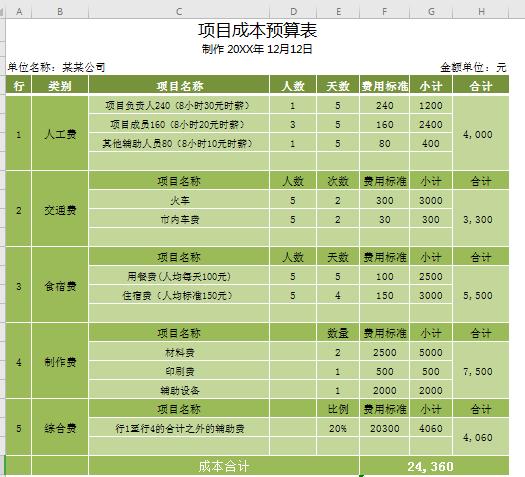Select the cost standard cell 20300
The height and width of the screenshot is (477, 525).
coord(384,428)
